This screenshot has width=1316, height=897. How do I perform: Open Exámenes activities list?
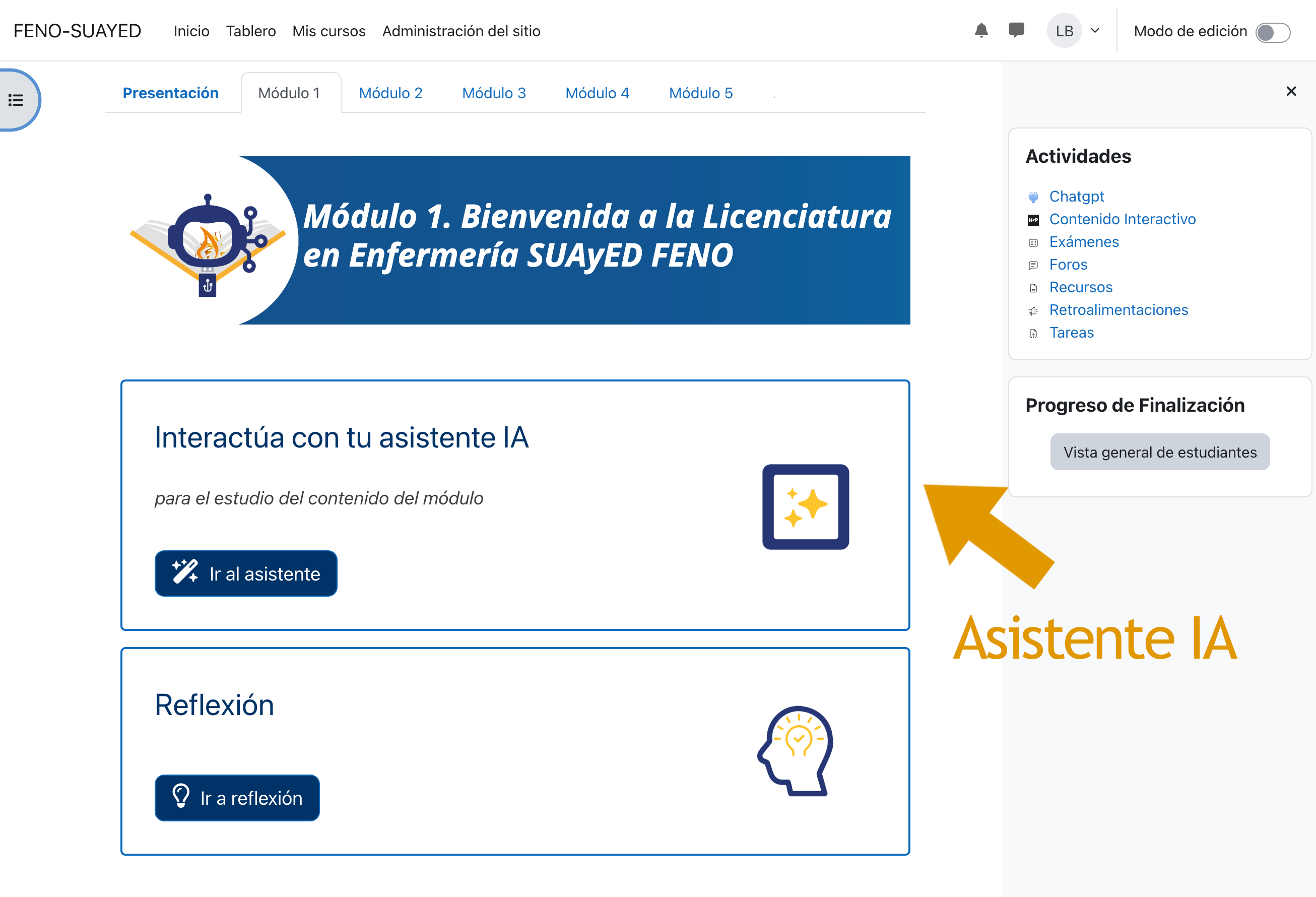1084,242
